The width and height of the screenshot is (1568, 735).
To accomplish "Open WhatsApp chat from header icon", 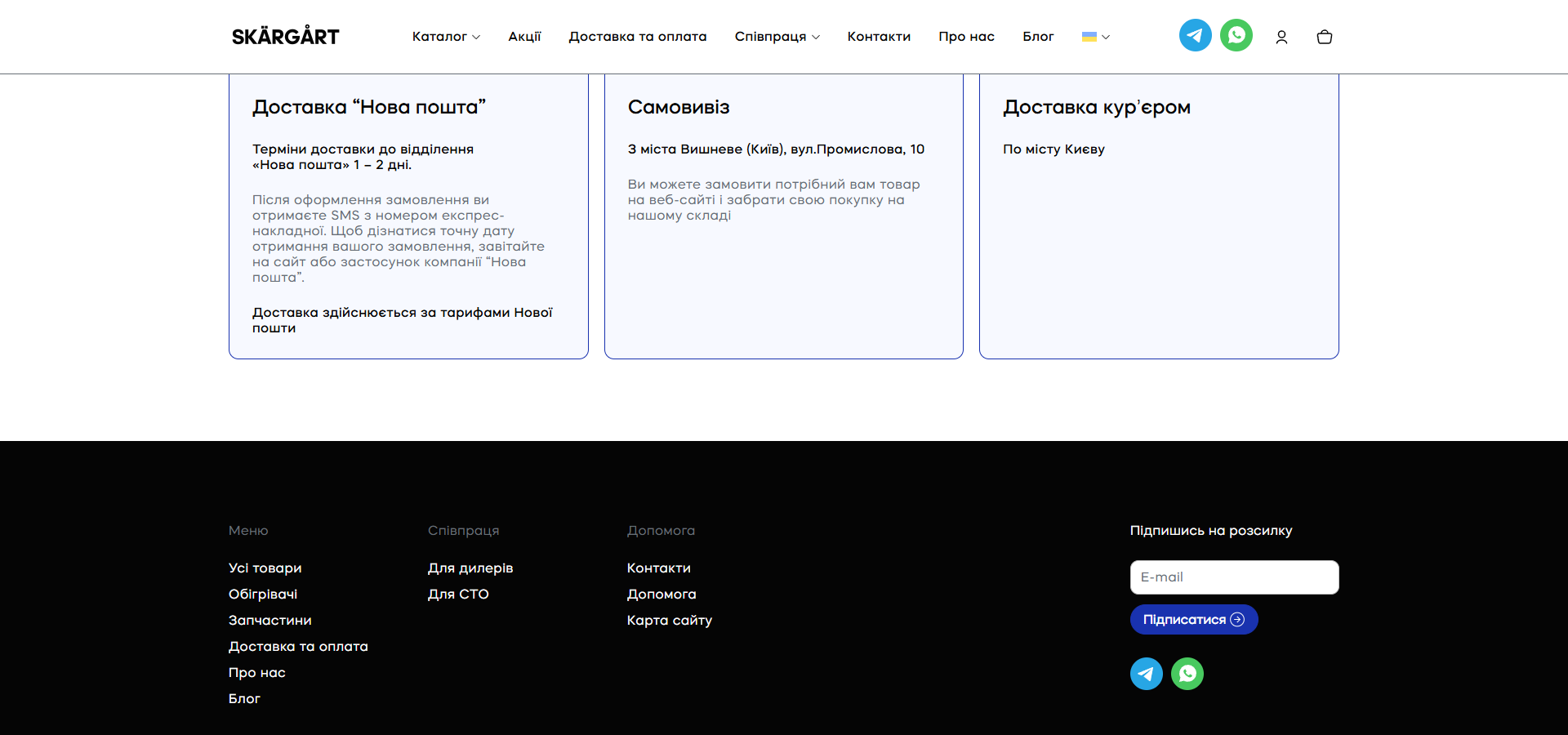I will pos(1236,35).
